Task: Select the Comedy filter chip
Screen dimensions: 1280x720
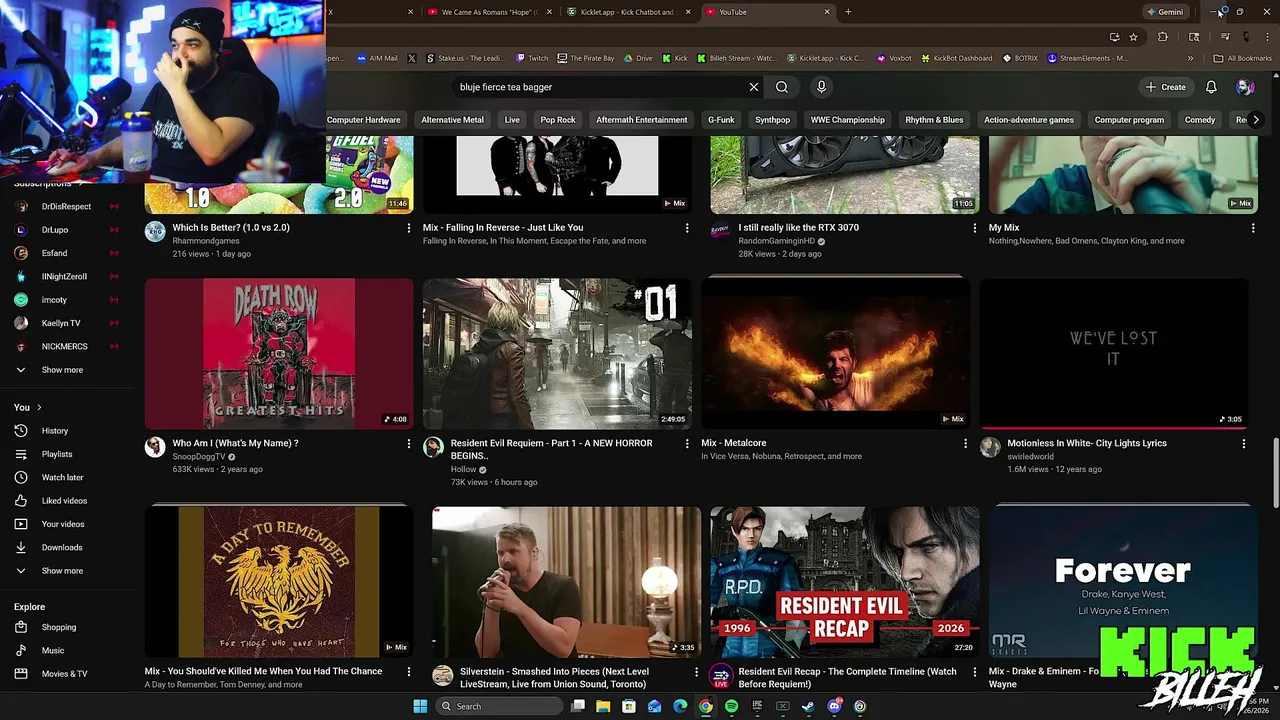Action: (1200, 120)
